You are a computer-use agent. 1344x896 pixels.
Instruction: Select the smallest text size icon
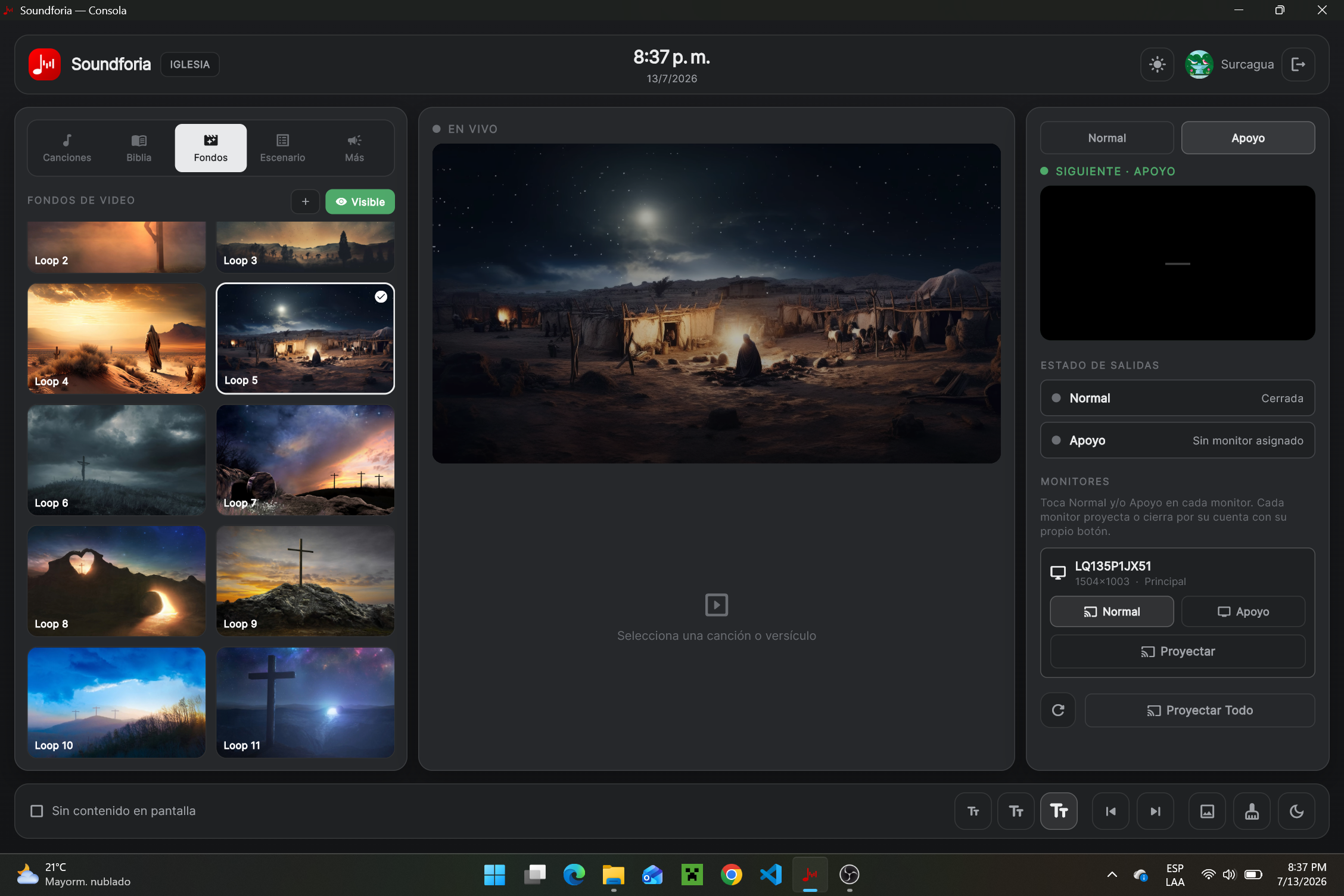click(x=973, y=811)
